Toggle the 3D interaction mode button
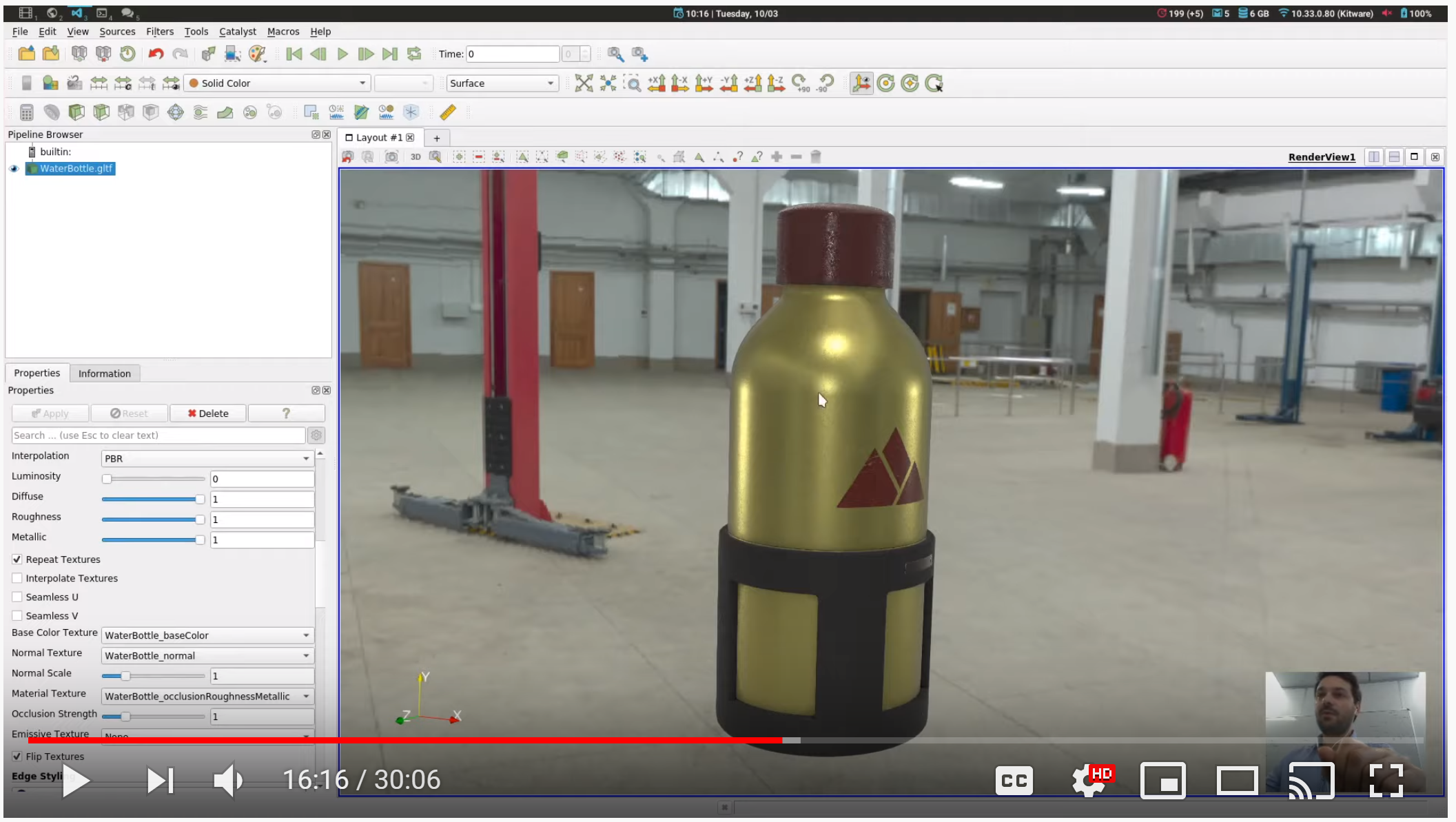 click(x=416, y=157)
